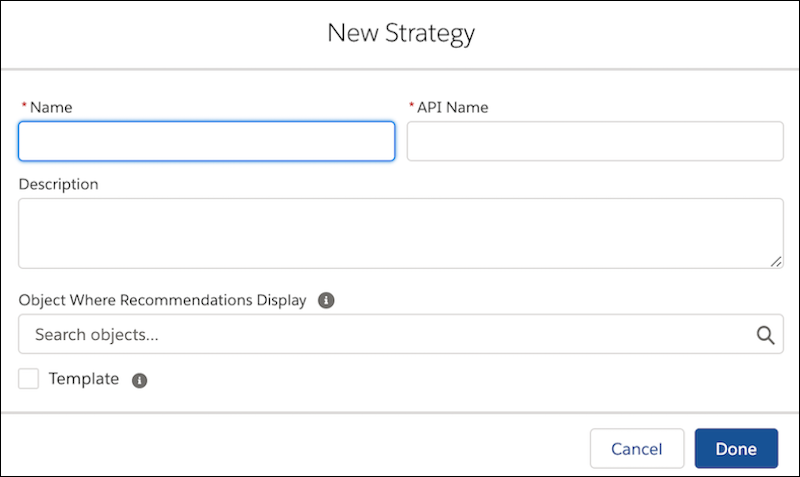Image resolution: width=800 pixels, height=477 pixels.
Task: Click the Description label
Action: click(x=59, y=184)
